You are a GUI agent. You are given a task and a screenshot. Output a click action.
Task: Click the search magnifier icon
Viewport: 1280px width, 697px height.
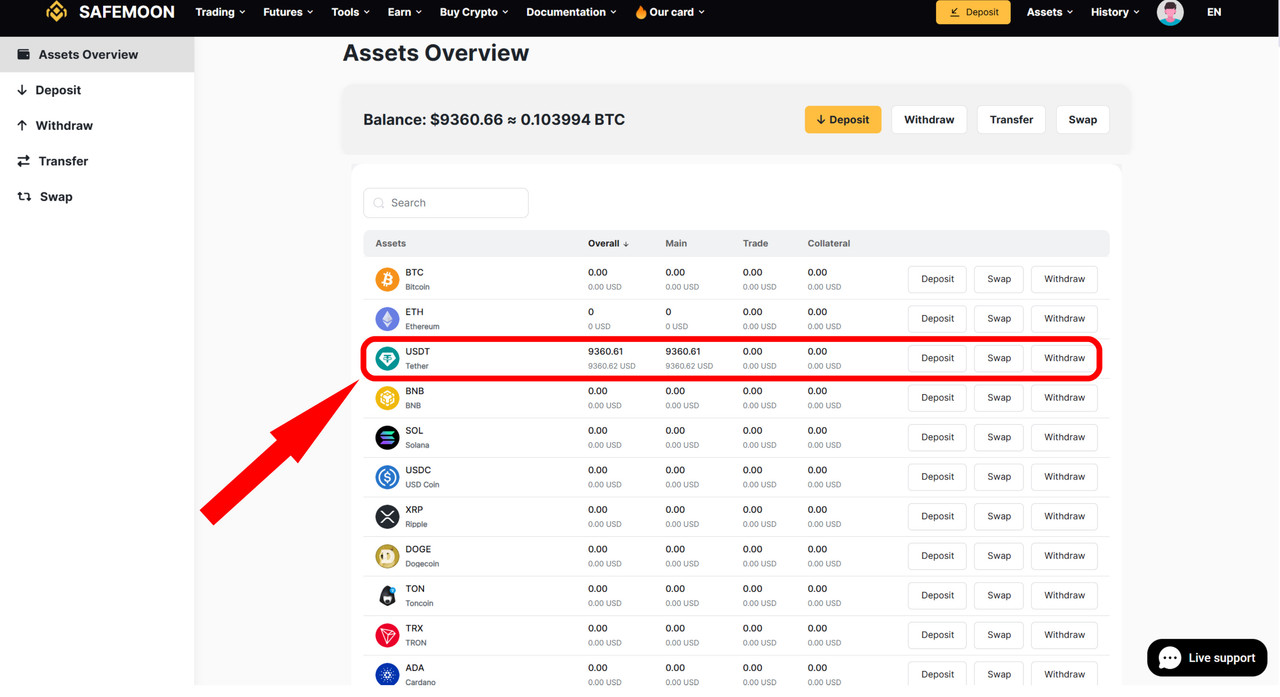[379, 203]
